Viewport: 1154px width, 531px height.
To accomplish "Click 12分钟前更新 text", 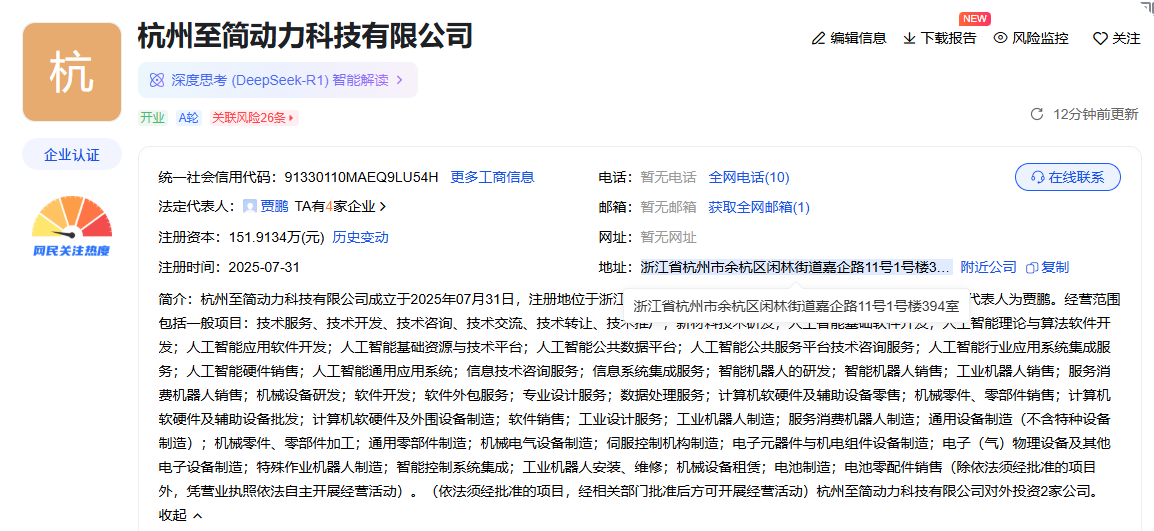I will click(1096, 114).
